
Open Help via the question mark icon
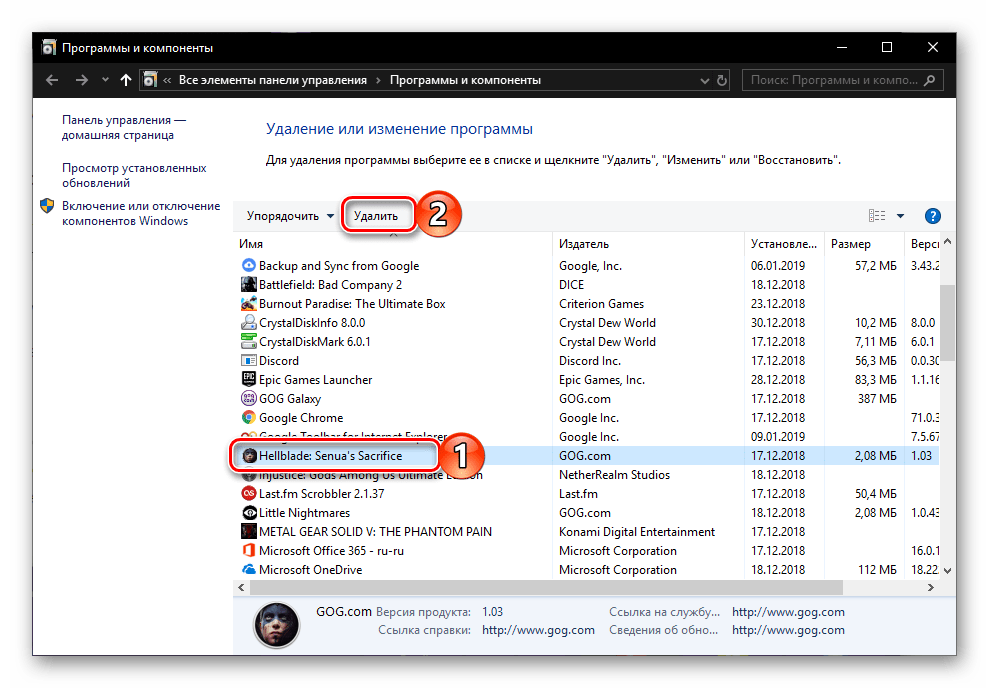coord(932,216)
